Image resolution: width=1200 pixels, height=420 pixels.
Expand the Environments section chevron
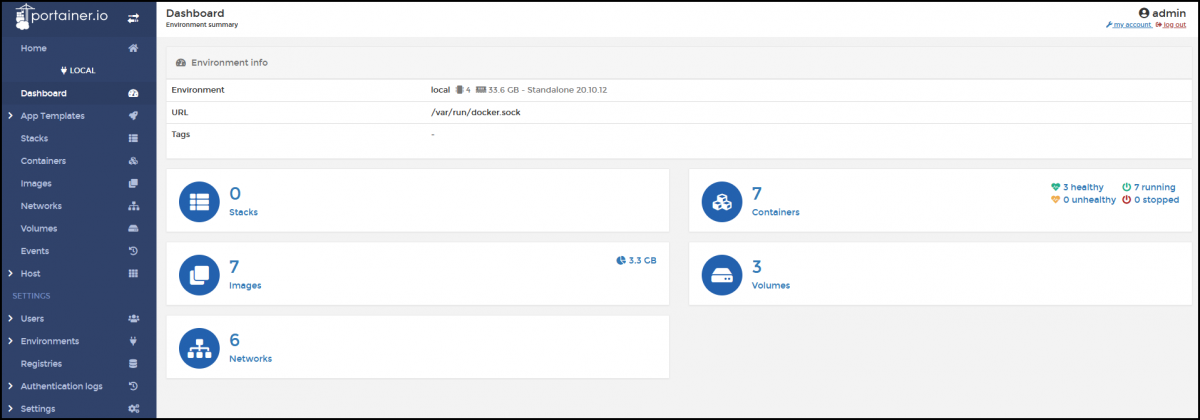(x=9, y=341)
